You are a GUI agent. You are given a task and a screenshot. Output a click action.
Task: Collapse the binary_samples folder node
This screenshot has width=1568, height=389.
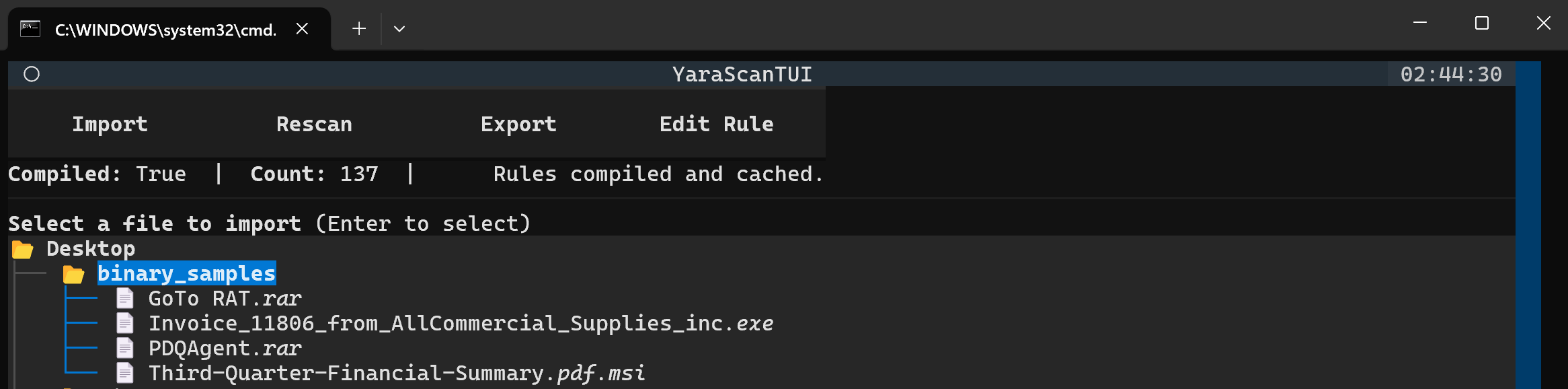point(186,274)
